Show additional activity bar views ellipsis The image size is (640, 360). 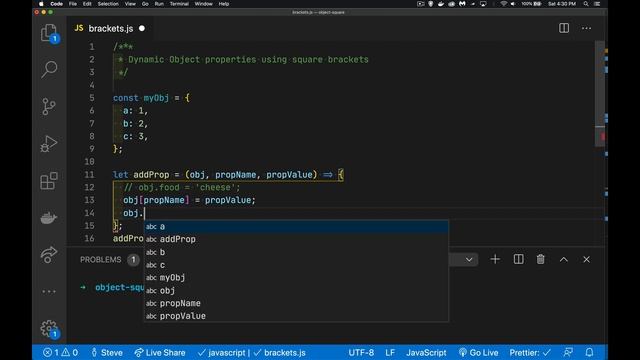tap(49, 291)
